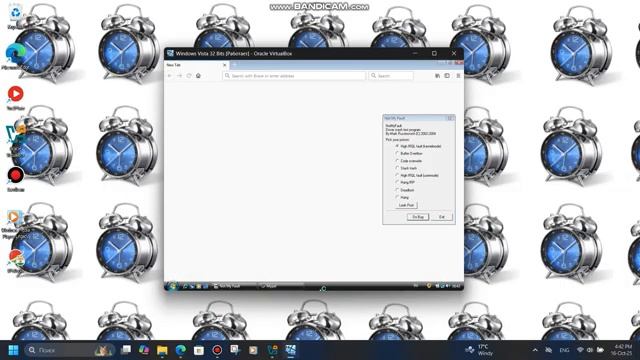The image size is (640, 360).
Task: Reload the page with refresh icon
Action: click(x=189, y=76)
